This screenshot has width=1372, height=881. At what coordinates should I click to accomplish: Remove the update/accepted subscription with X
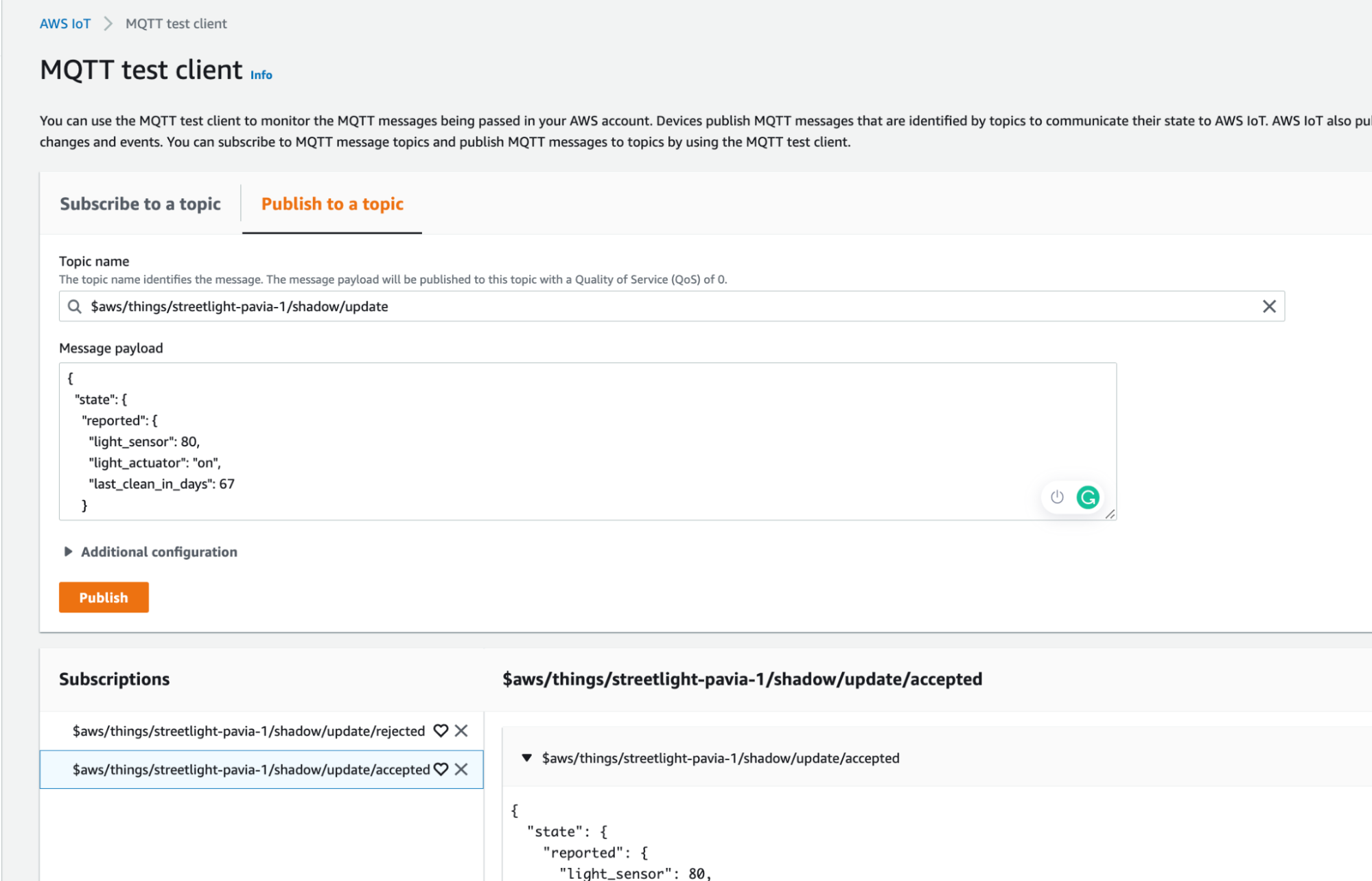point(461,769)
